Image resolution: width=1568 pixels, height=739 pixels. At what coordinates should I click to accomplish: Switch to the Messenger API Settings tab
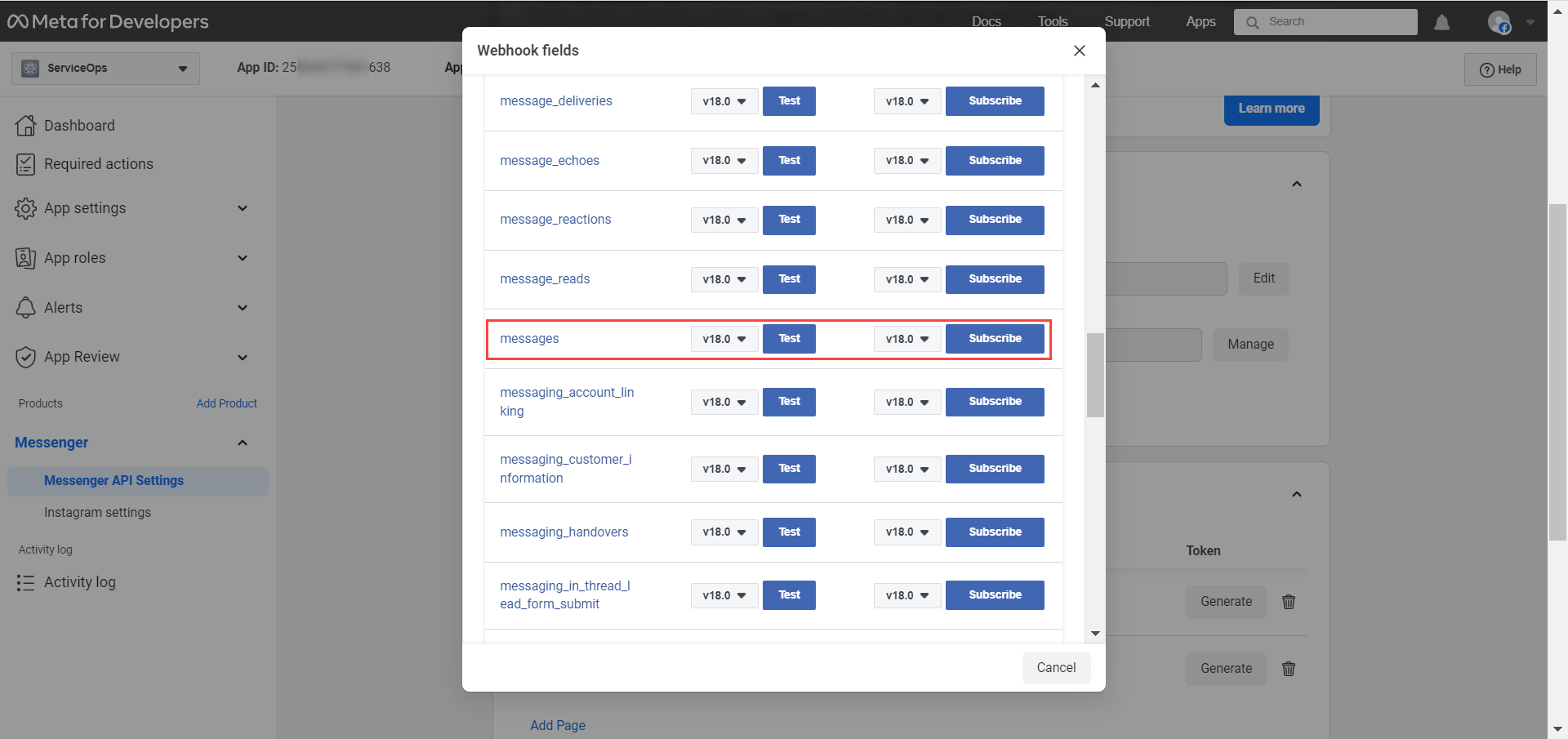click(114, 481)
